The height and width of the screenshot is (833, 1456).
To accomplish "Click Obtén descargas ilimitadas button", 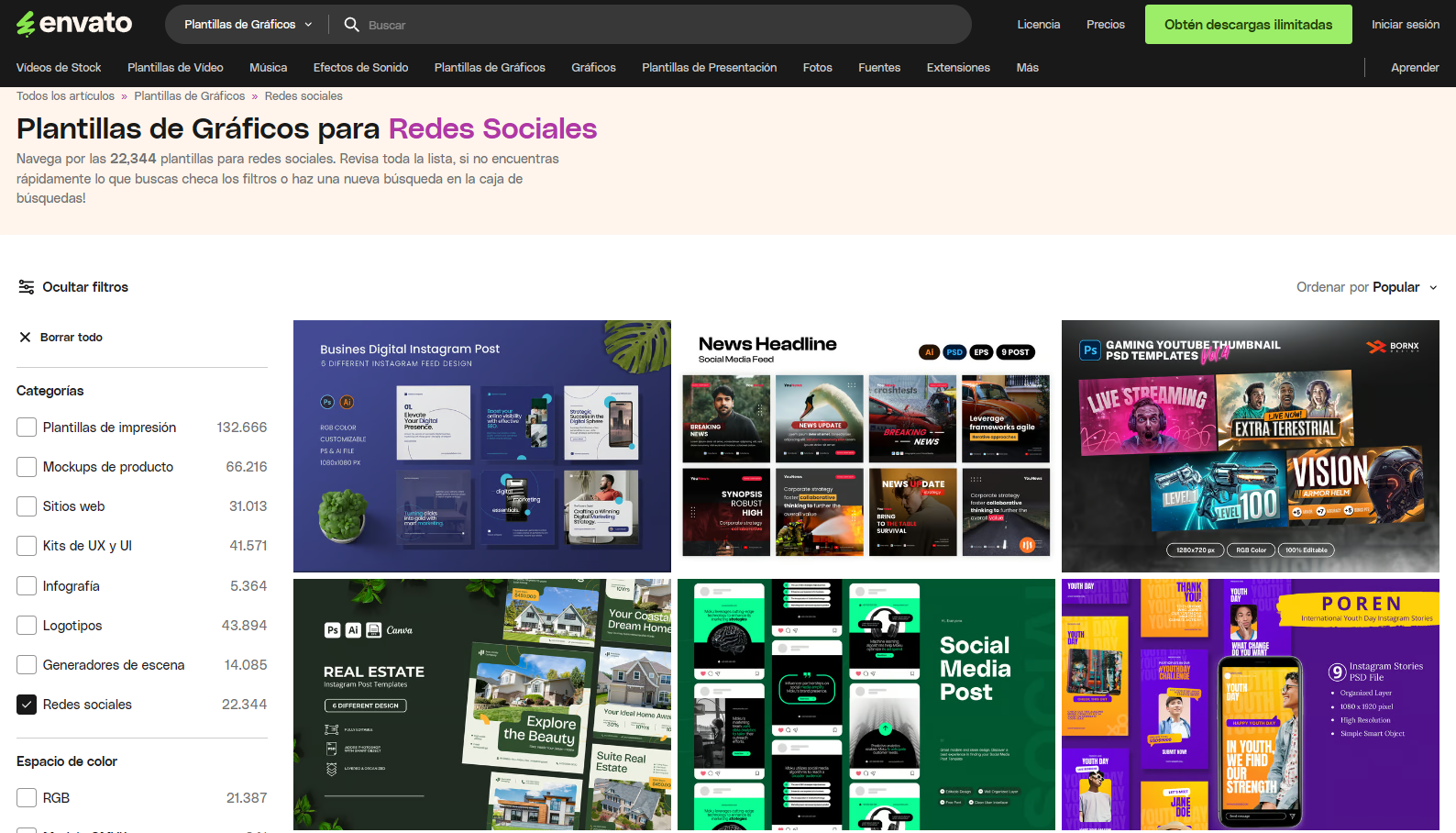I will coord(1248,25).
